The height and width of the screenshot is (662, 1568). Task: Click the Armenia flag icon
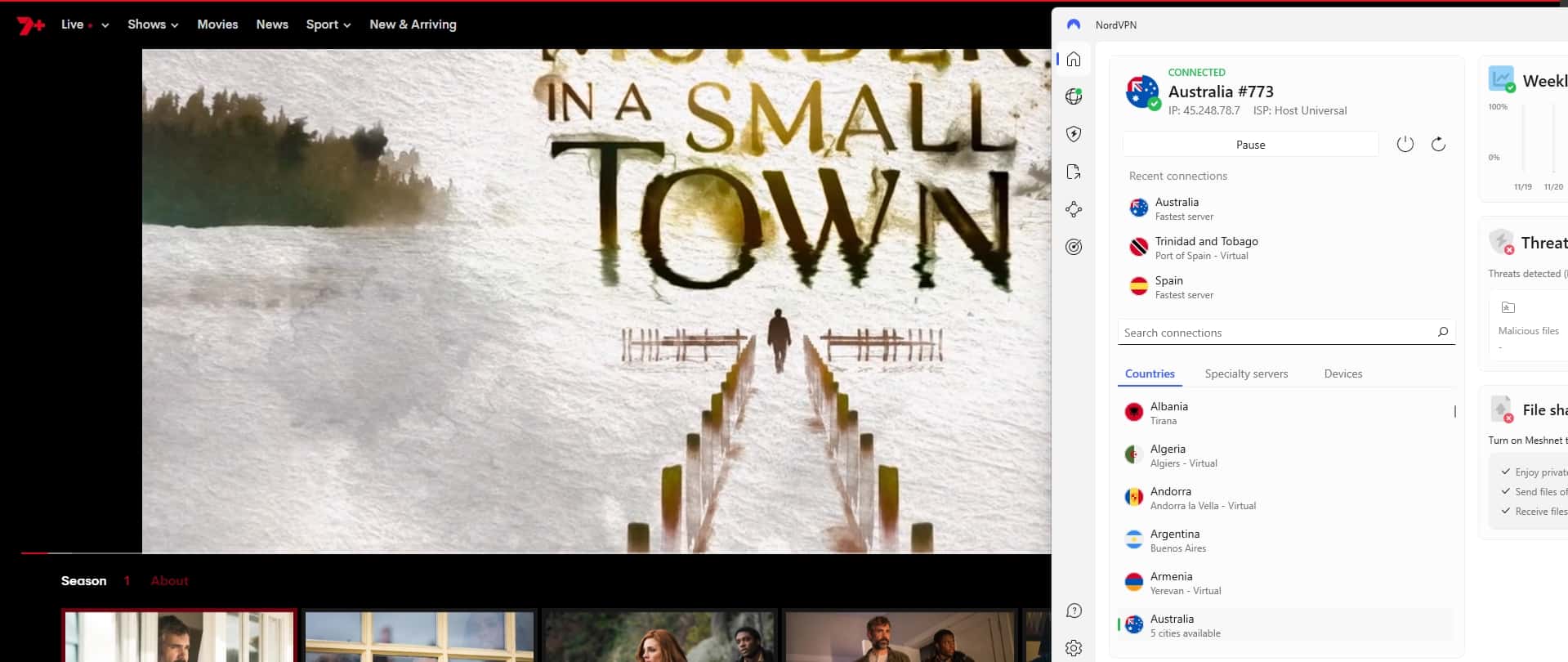click(1133, 583)
